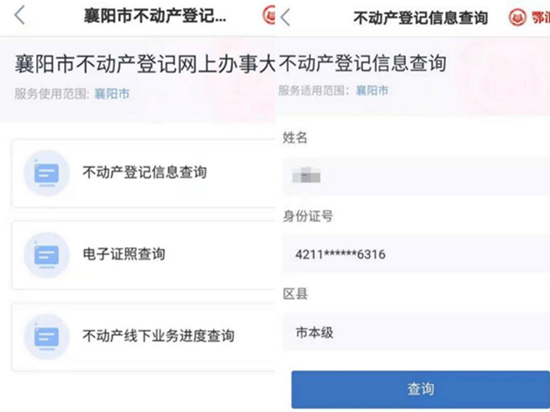This screenshot has width=550, height=412.
Task: Go back from the 襄阳市不动产登记 page
Action: 20,16
